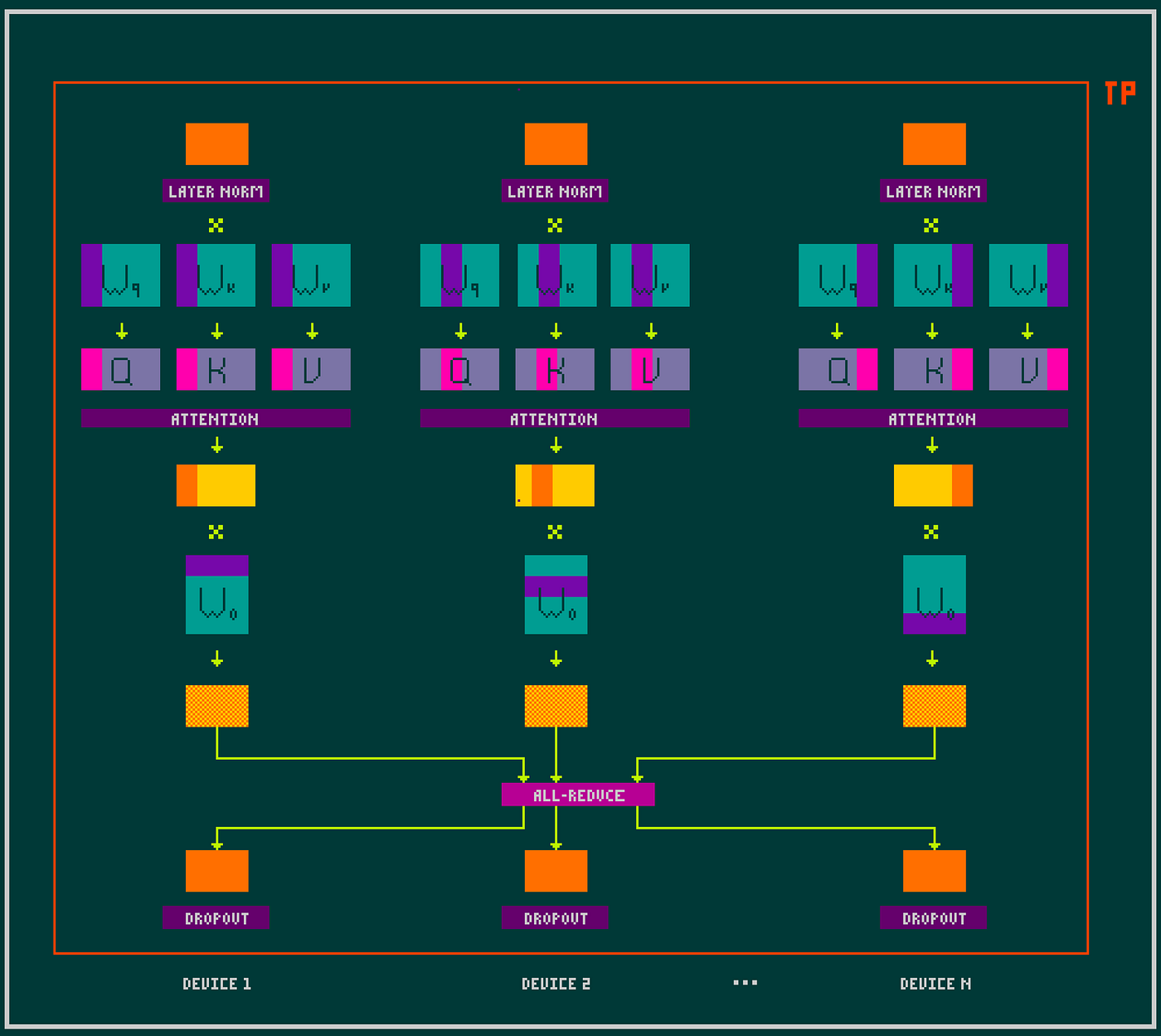The height and width of the screenshot is (1036, 1161).
Task: Click the down arrow below Device N Wo block
Action: [932, 659]
